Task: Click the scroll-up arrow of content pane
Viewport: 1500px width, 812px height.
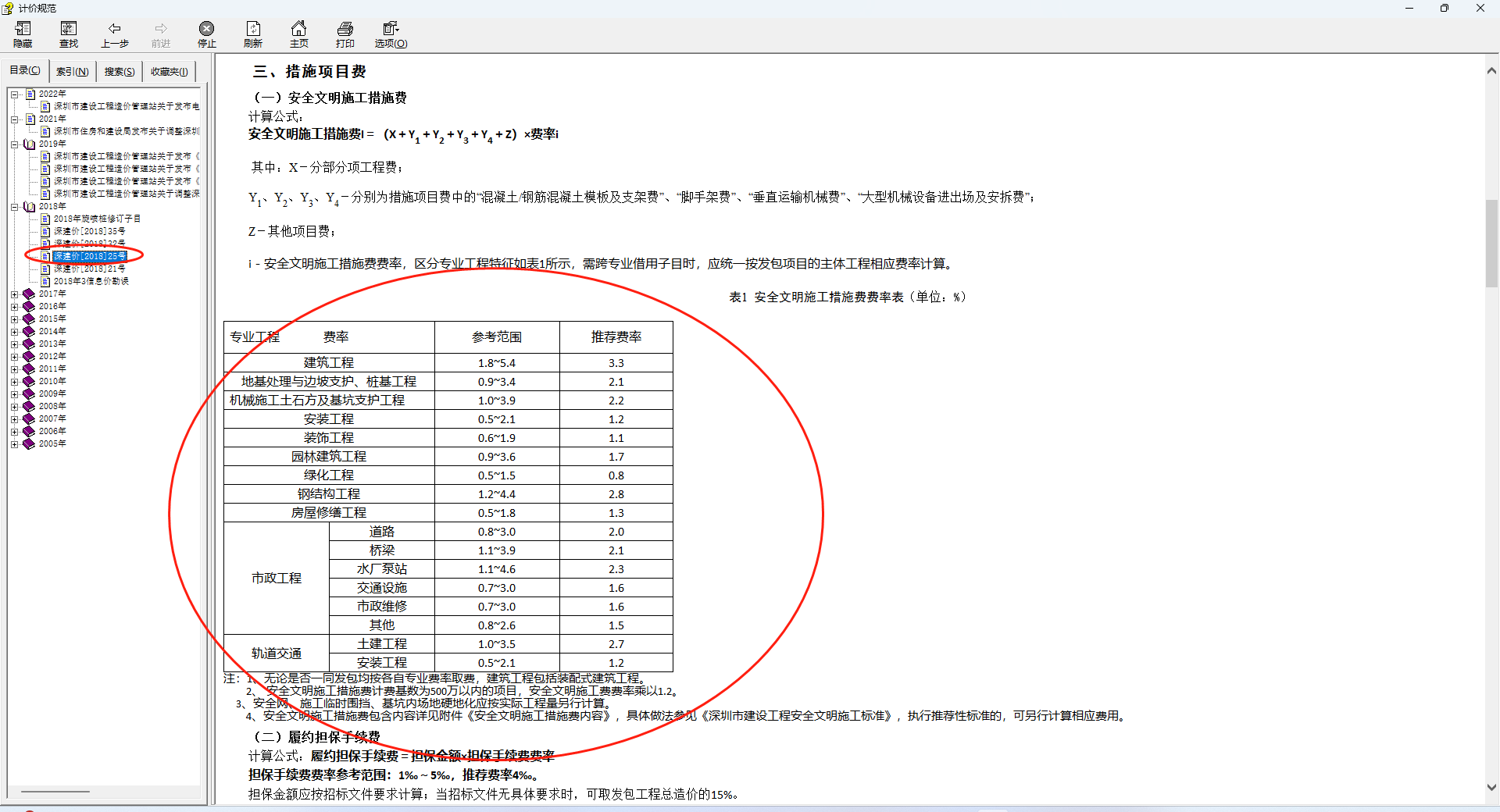Action: click(1491, 71)
